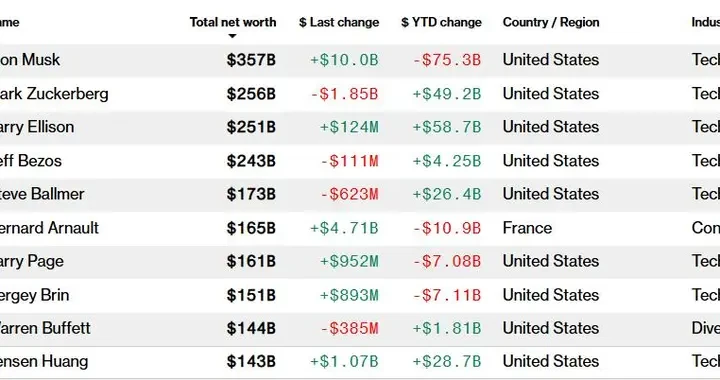This screenshot has width=720, height=380.
Task: Open the Musk profile link
Action: click(30, 60)
